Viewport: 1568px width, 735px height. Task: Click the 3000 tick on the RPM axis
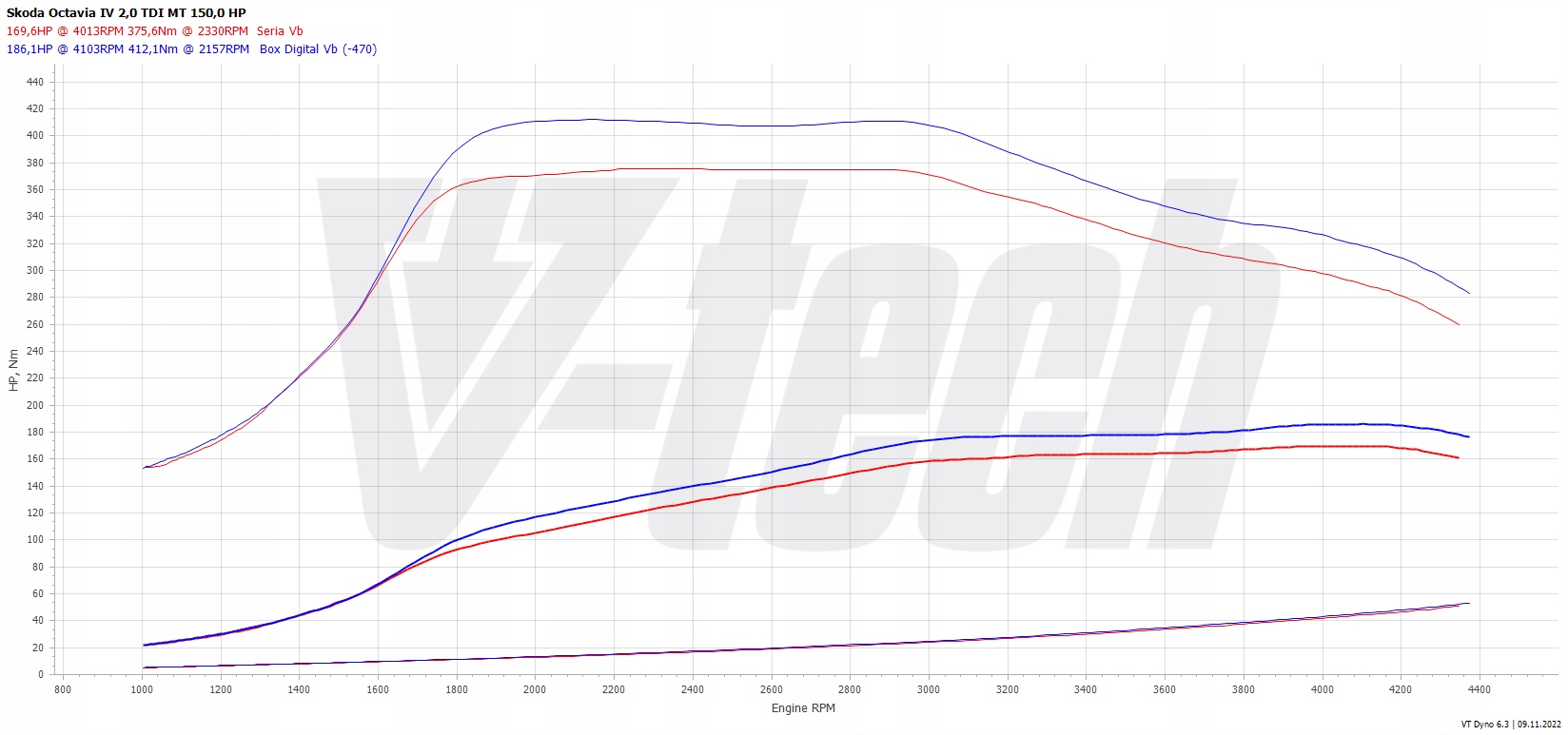pyautogui.click(x=929, y=689)
